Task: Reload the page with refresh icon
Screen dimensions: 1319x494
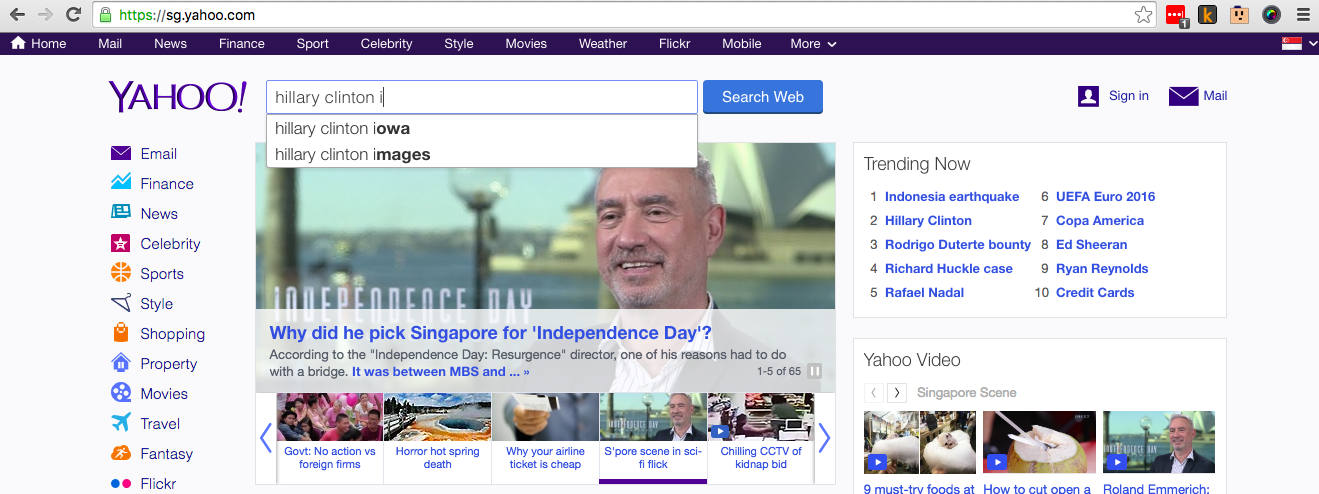Action: [73, 15]
